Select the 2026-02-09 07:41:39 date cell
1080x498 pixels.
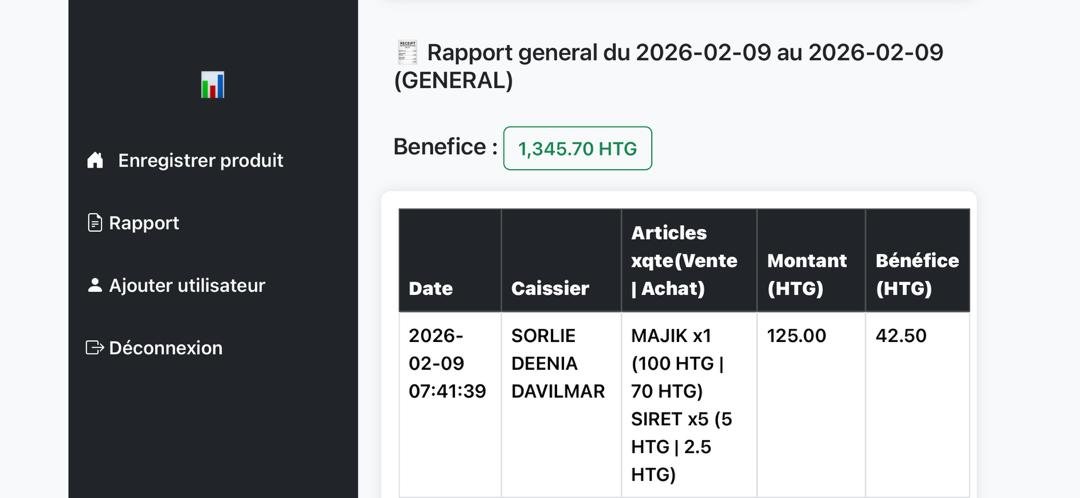[x=447, y=363]
